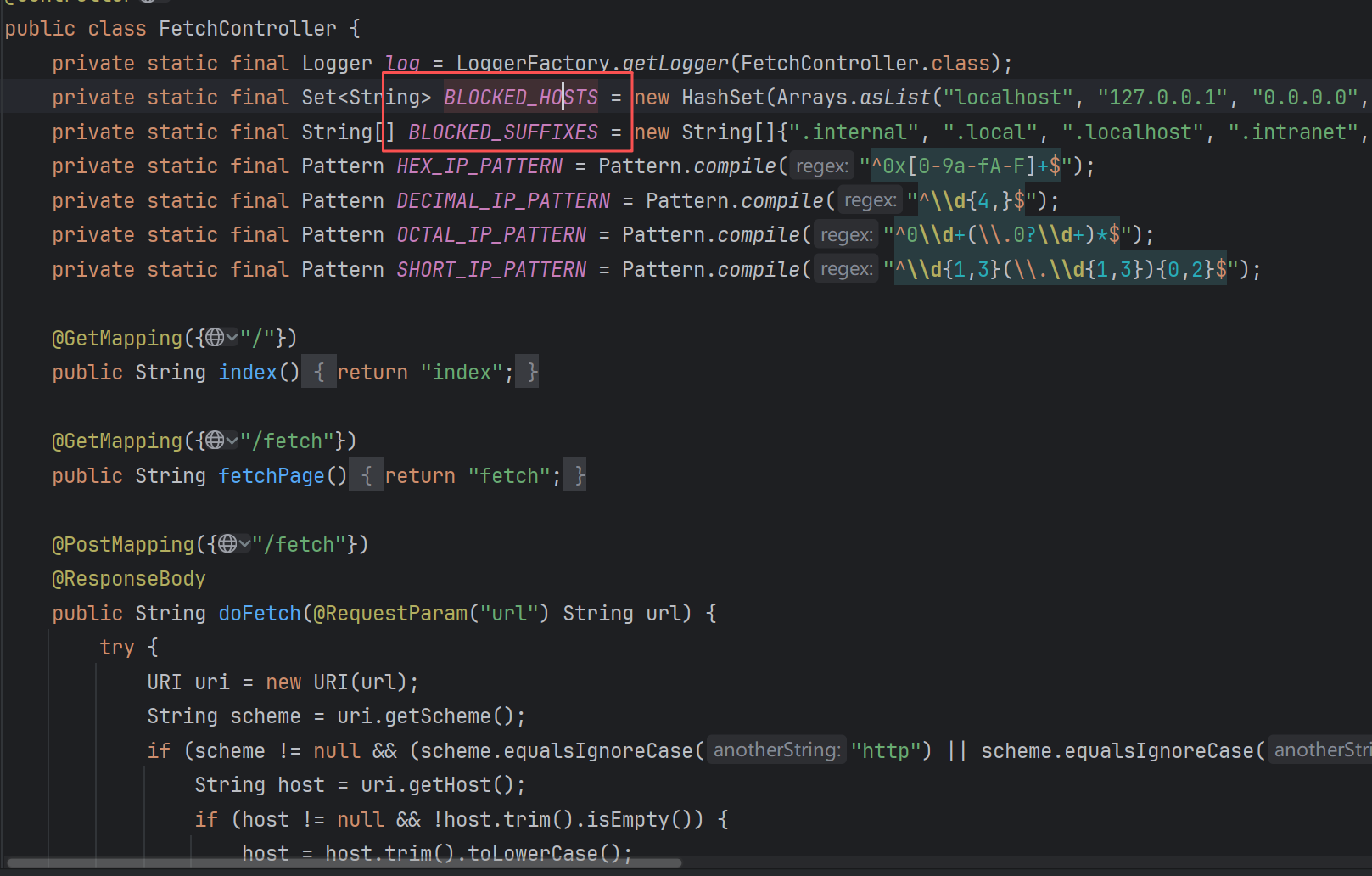Open the chevron dropdown beside the GetMapping "/" globe

pyautogui.click(x=232, y=338)
